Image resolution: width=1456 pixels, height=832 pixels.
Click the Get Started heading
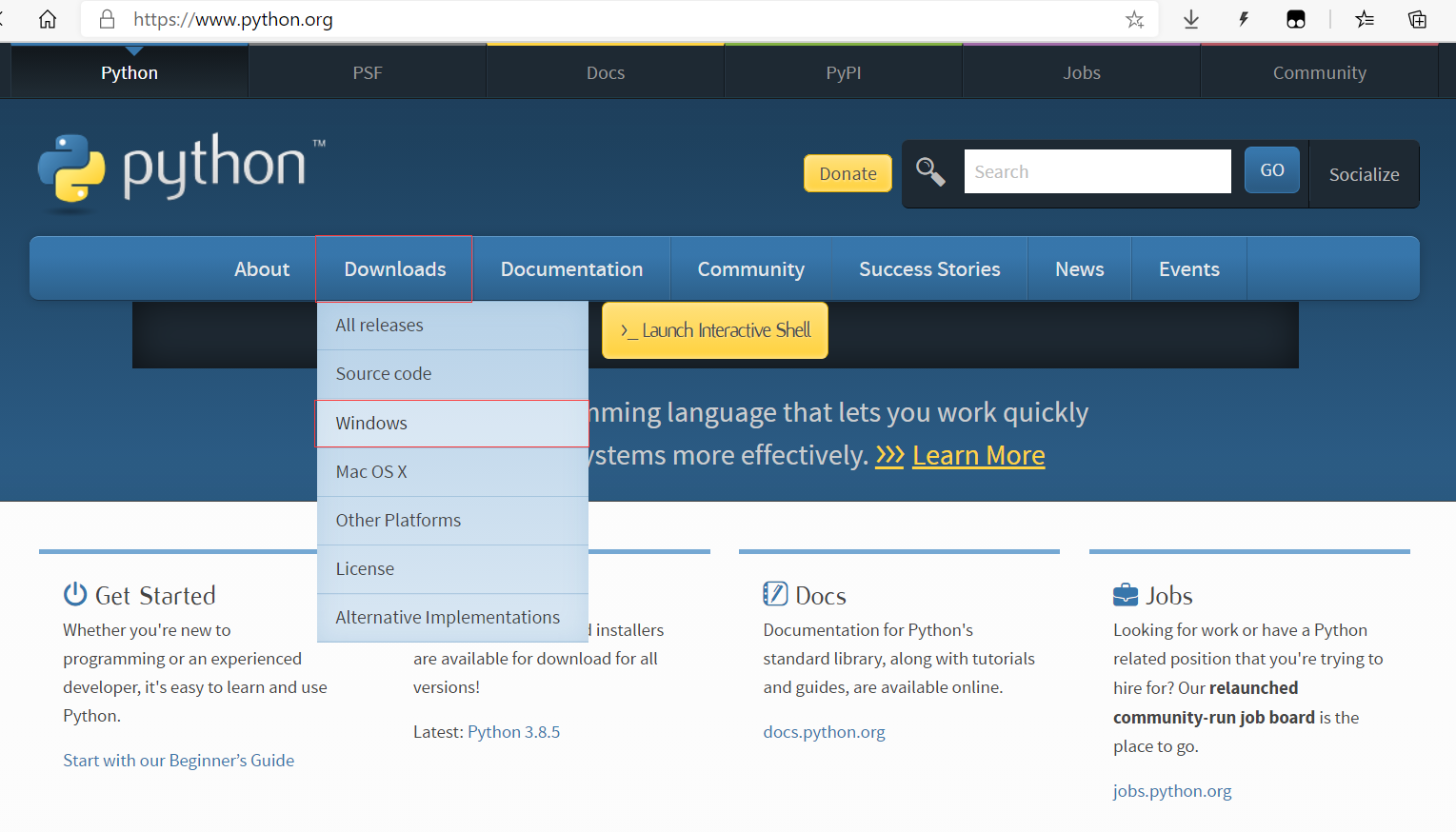coord(155,596)
